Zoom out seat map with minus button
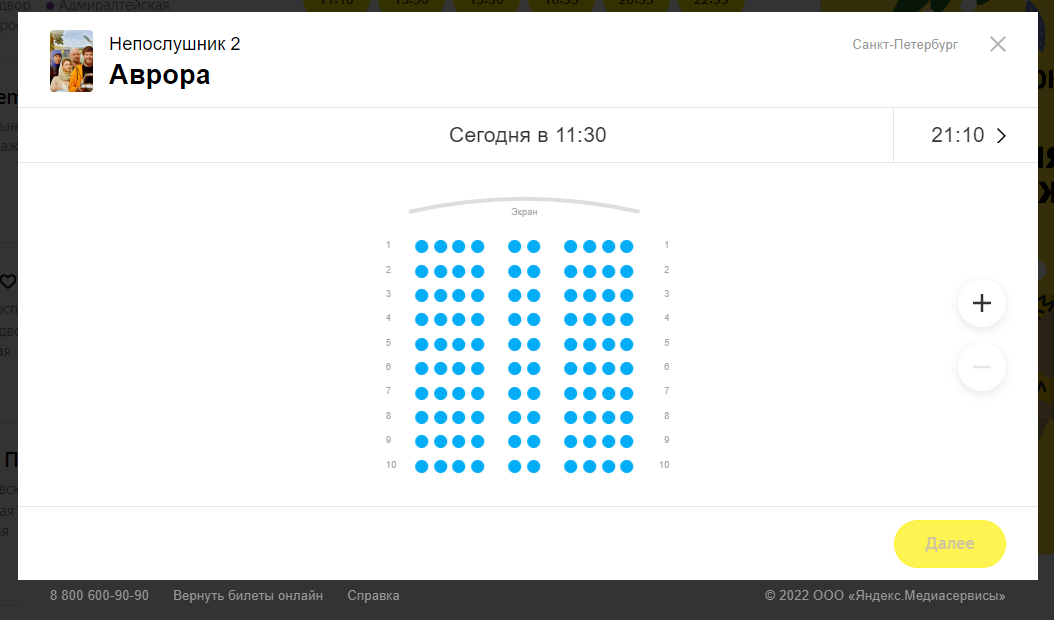The image size is (1054, 620). (x=981, y=367)
